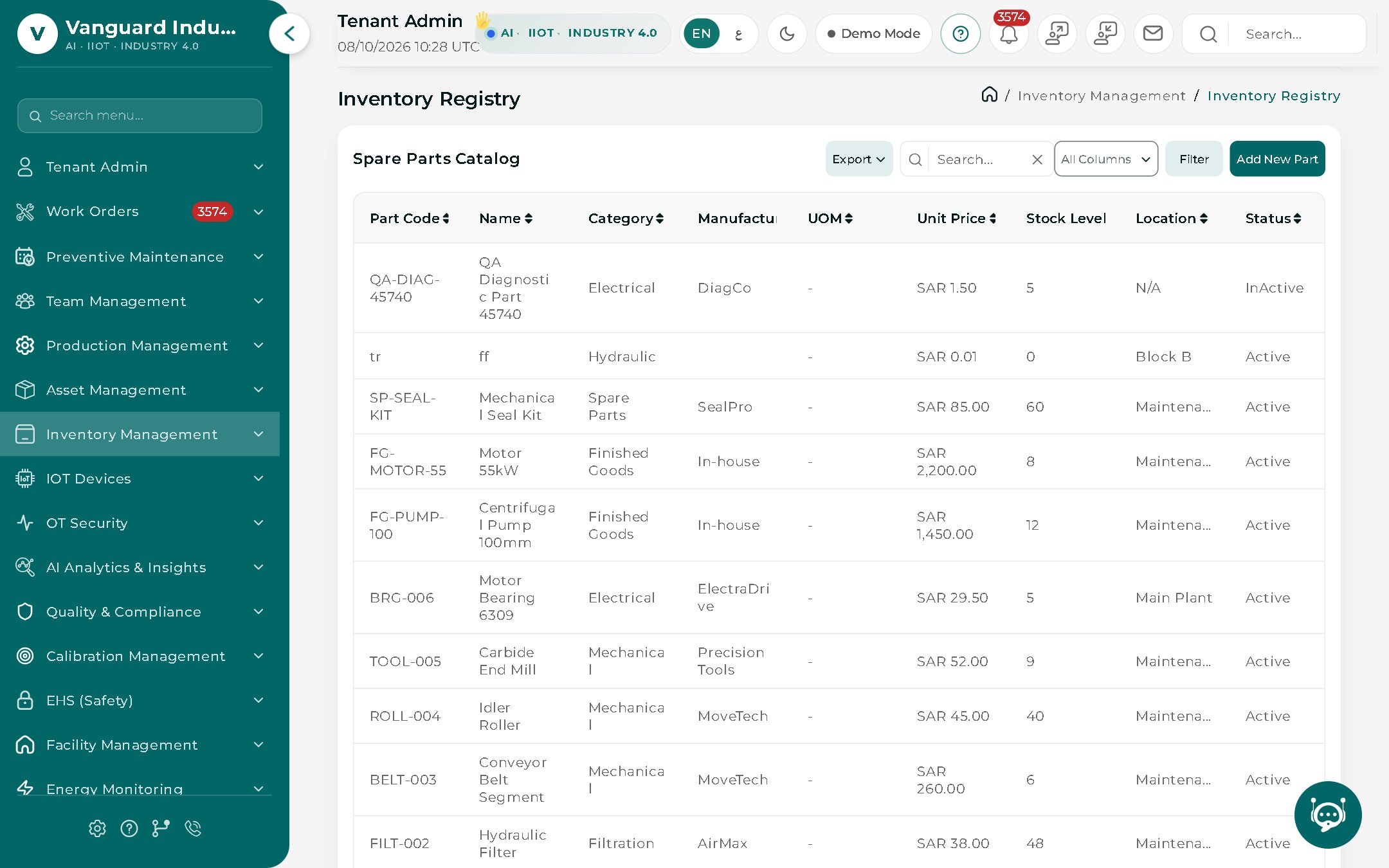The image size is (1389, 868).
Task: Expand the Inventory Management chevron
Action: pyautogui.click(x=259, y=434)
